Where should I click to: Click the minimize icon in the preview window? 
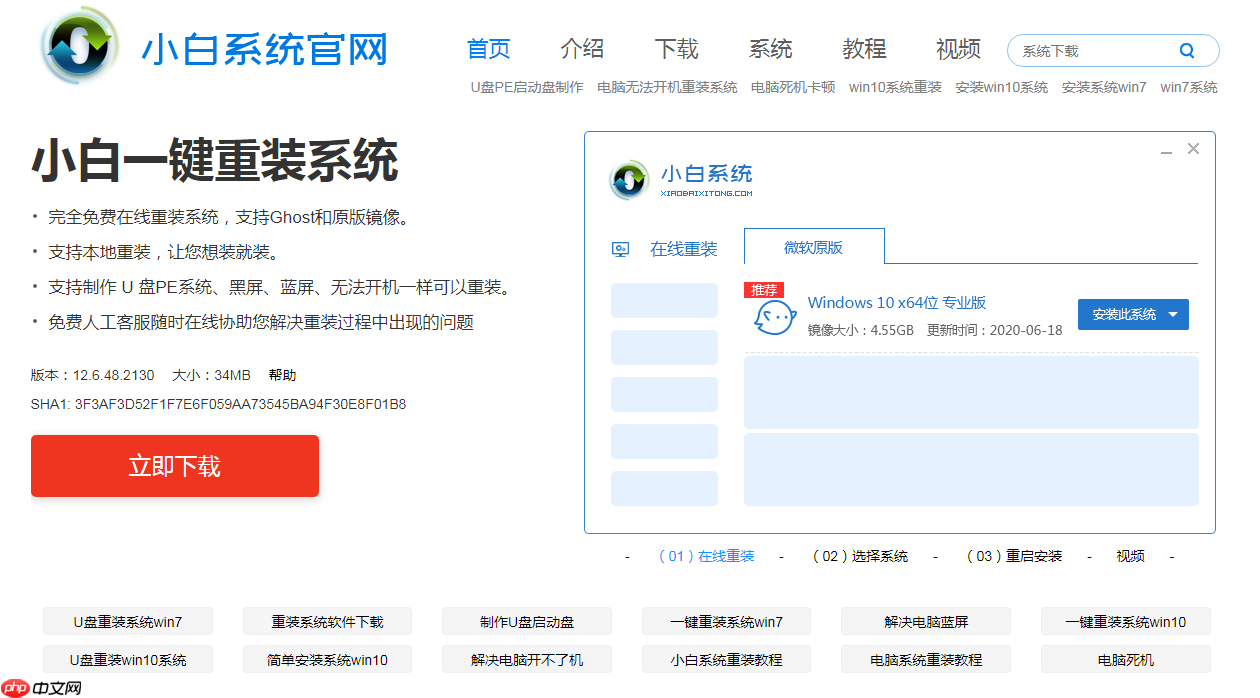pyautogui.click(x=1166, y=151)
